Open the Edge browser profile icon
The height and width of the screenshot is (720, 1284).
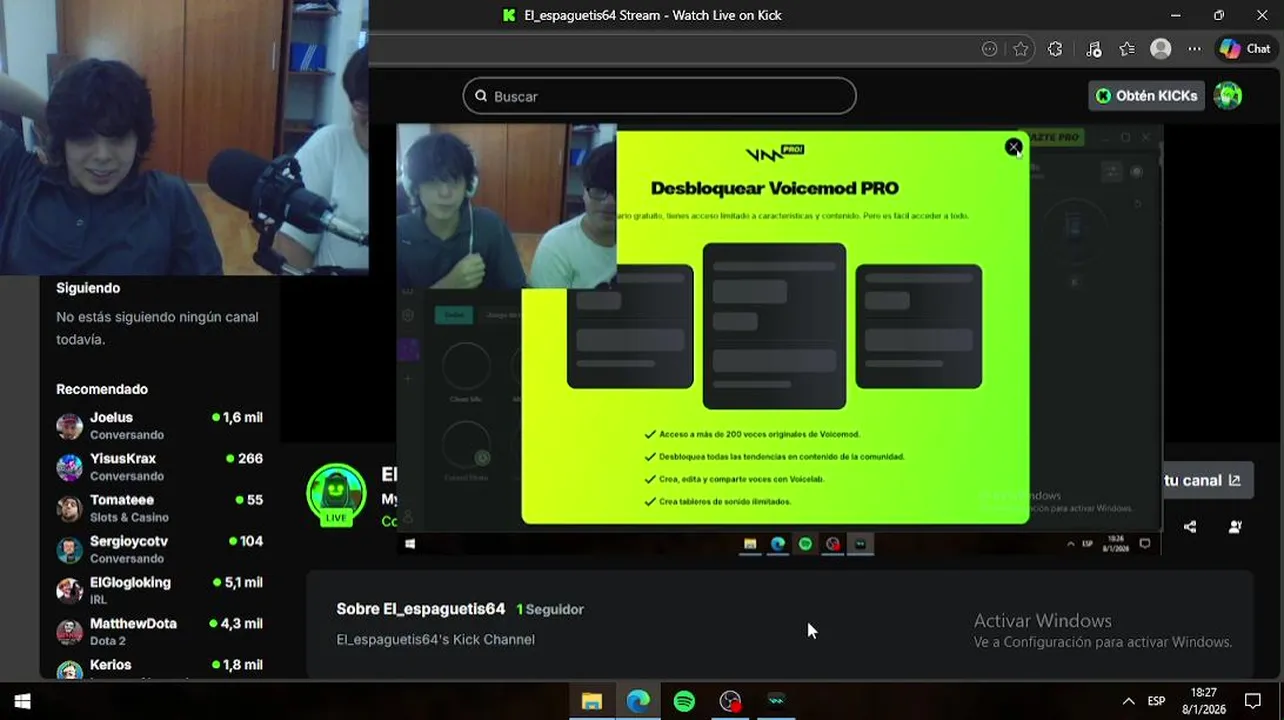coord(1160,49)
